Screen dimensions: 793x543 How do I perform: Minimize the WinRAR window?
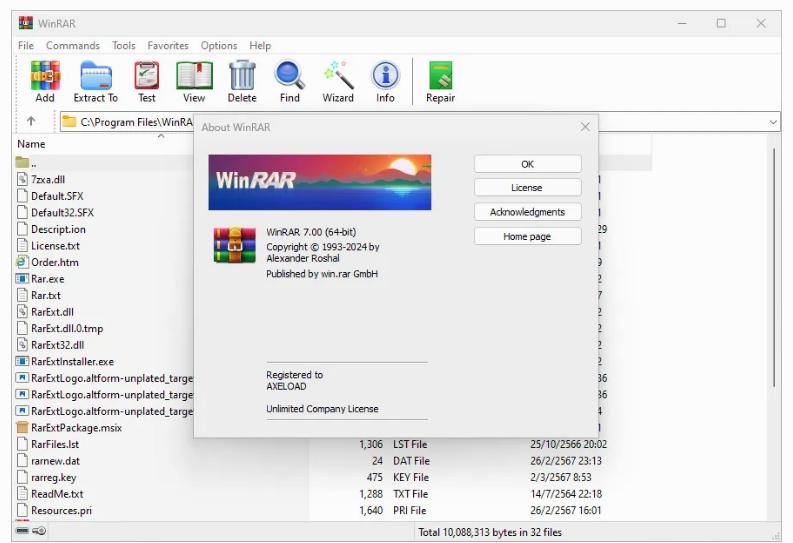tap(682, 23)
